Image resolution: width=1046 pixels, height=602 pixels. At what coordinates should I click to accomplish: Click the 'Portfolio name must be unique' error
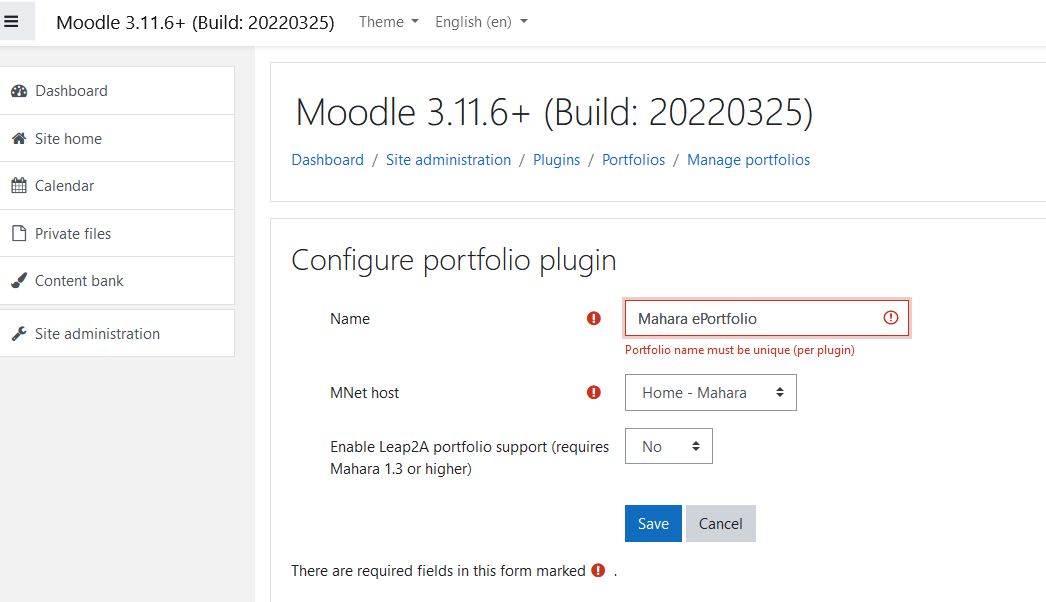point(739,350)
